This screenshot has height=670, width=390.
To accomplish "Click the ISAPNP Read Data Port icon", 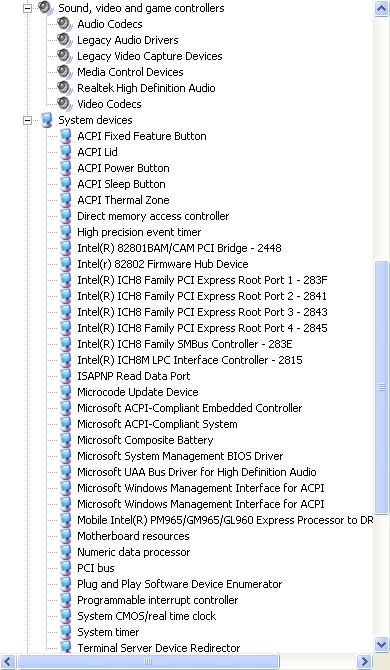I will point(65,376).
